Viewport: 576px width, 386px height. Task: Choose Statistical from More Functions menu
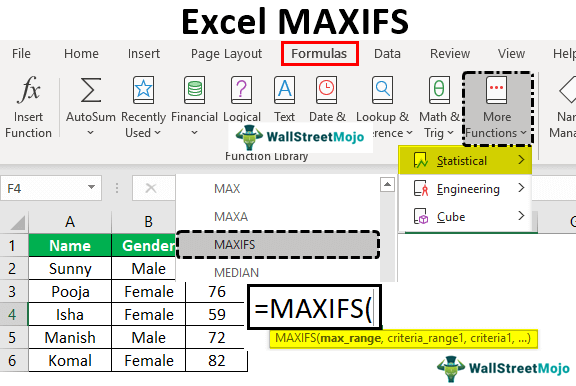(465, 160)
